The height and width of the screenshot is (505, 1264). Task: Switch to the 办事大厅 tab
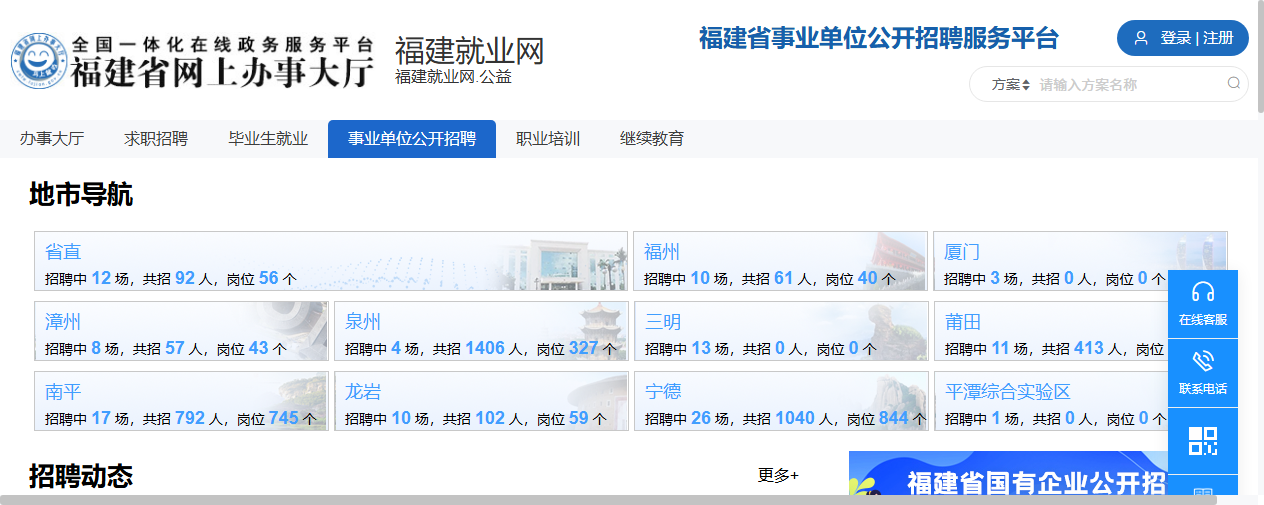click(52, 139)
